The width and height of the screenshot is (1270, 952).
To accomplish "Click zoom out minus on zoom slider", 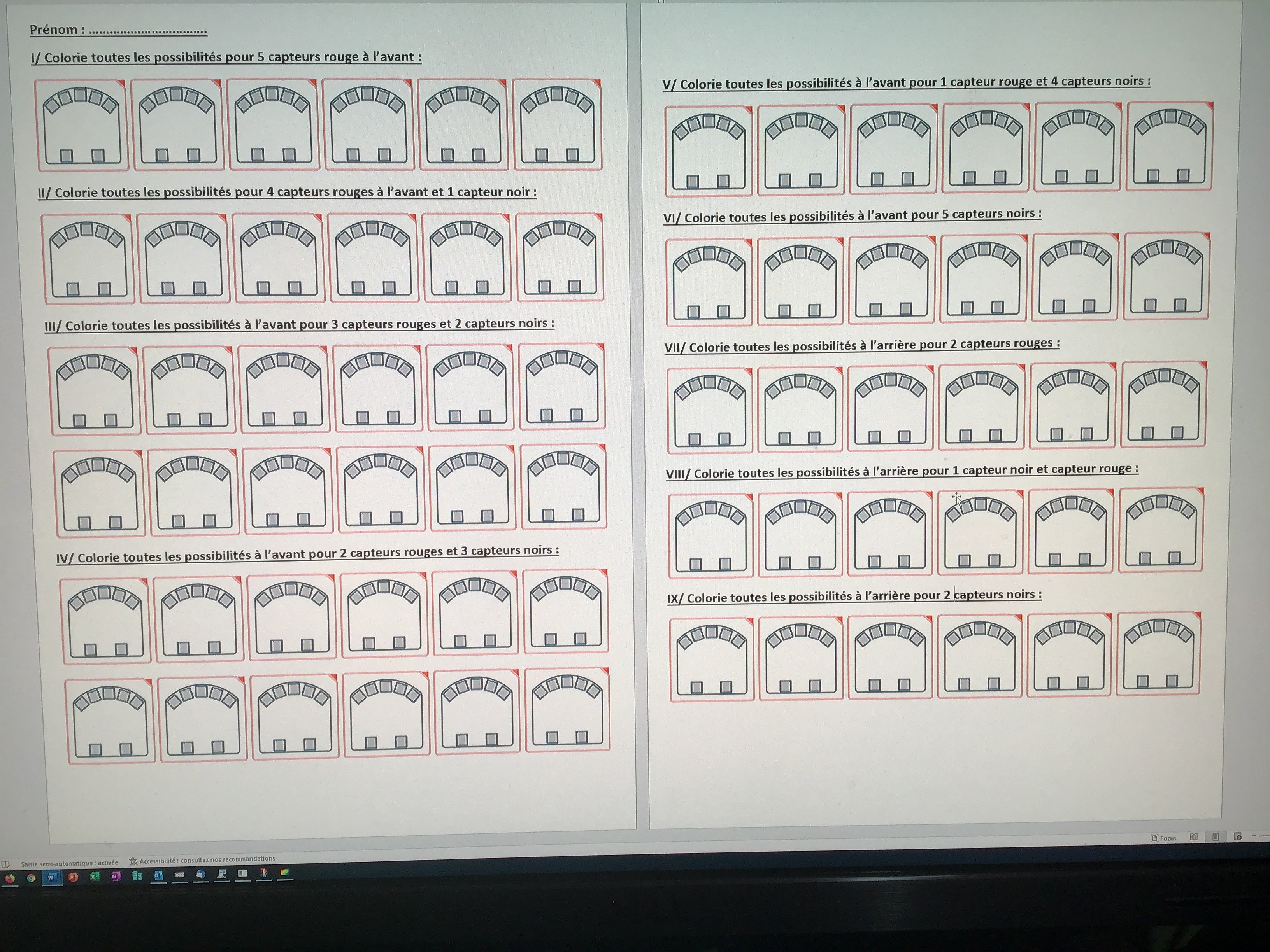I will [x=1253, y=835].
